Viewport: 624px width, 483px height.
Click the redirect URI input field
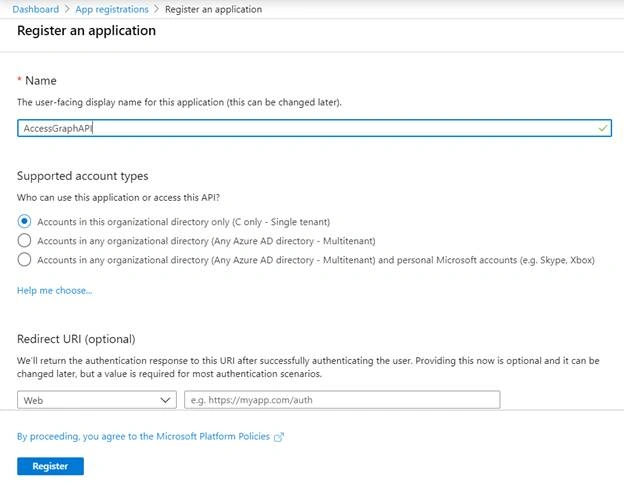(x=342, y=400)
